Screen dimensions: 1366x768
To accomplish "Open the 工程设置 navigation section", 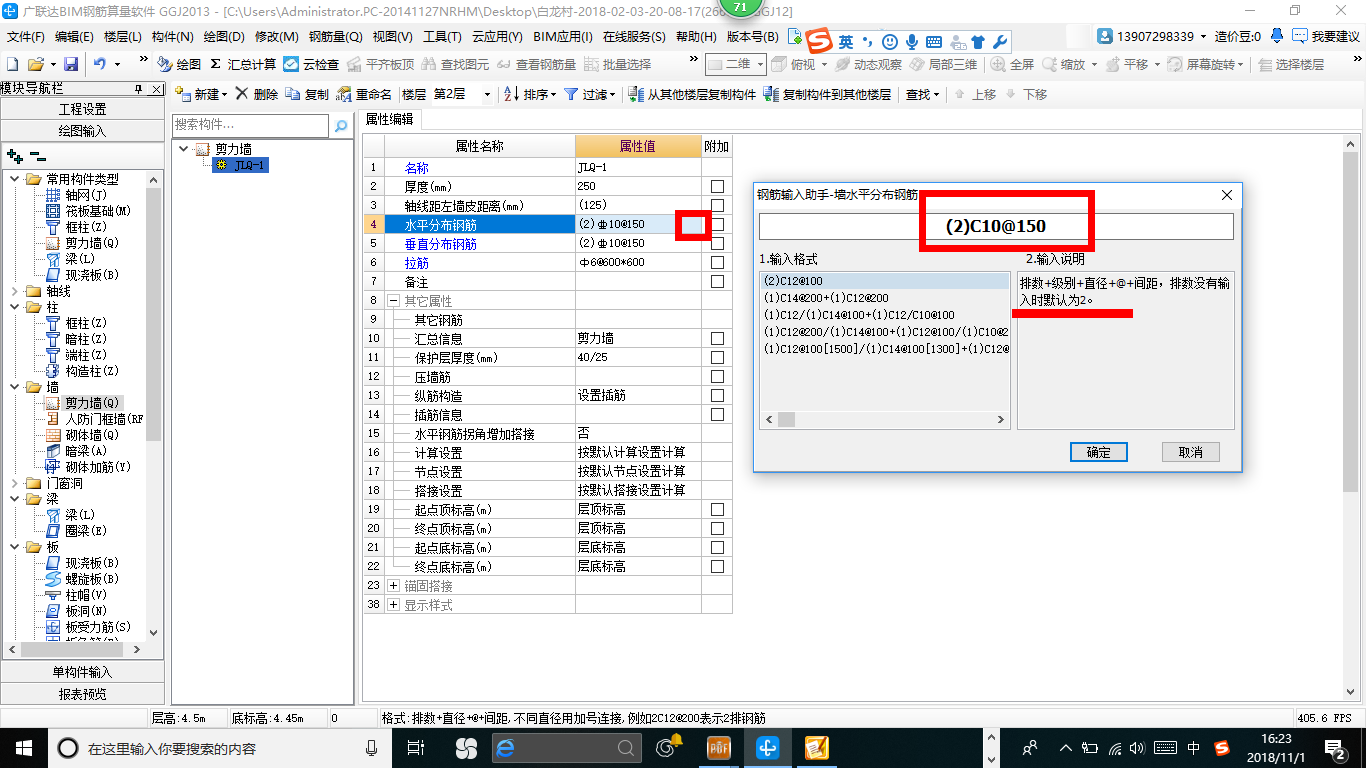I will (82, 109).
